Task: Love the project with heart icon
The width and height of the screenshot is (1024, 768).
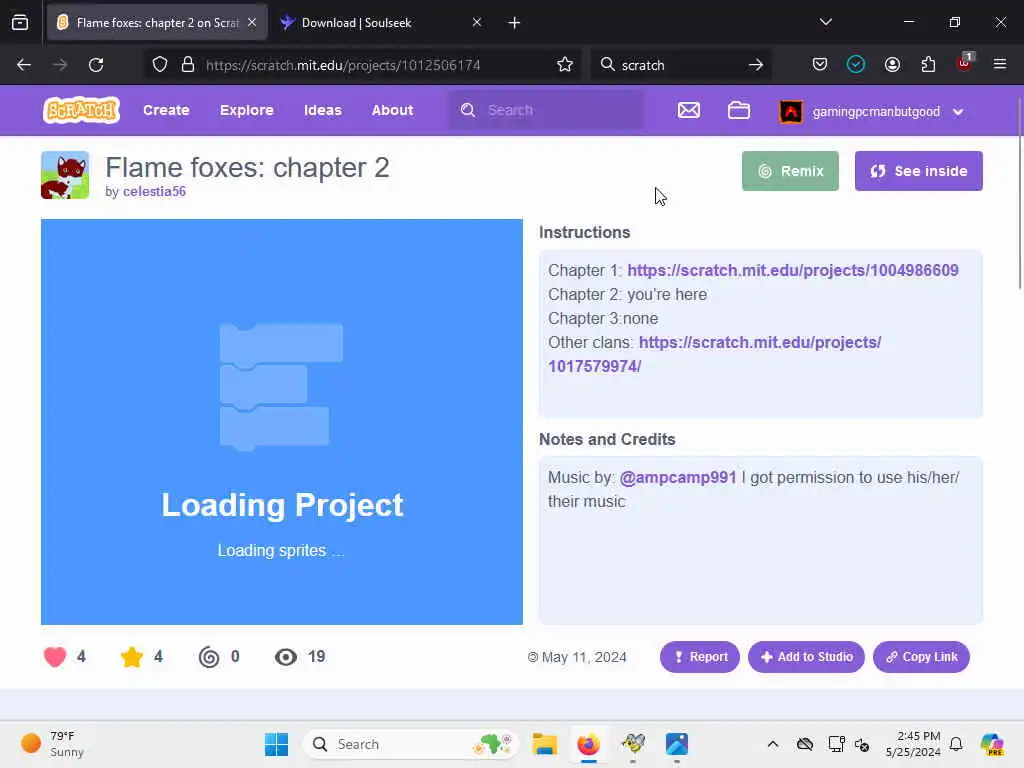Action: click(55, 656)
